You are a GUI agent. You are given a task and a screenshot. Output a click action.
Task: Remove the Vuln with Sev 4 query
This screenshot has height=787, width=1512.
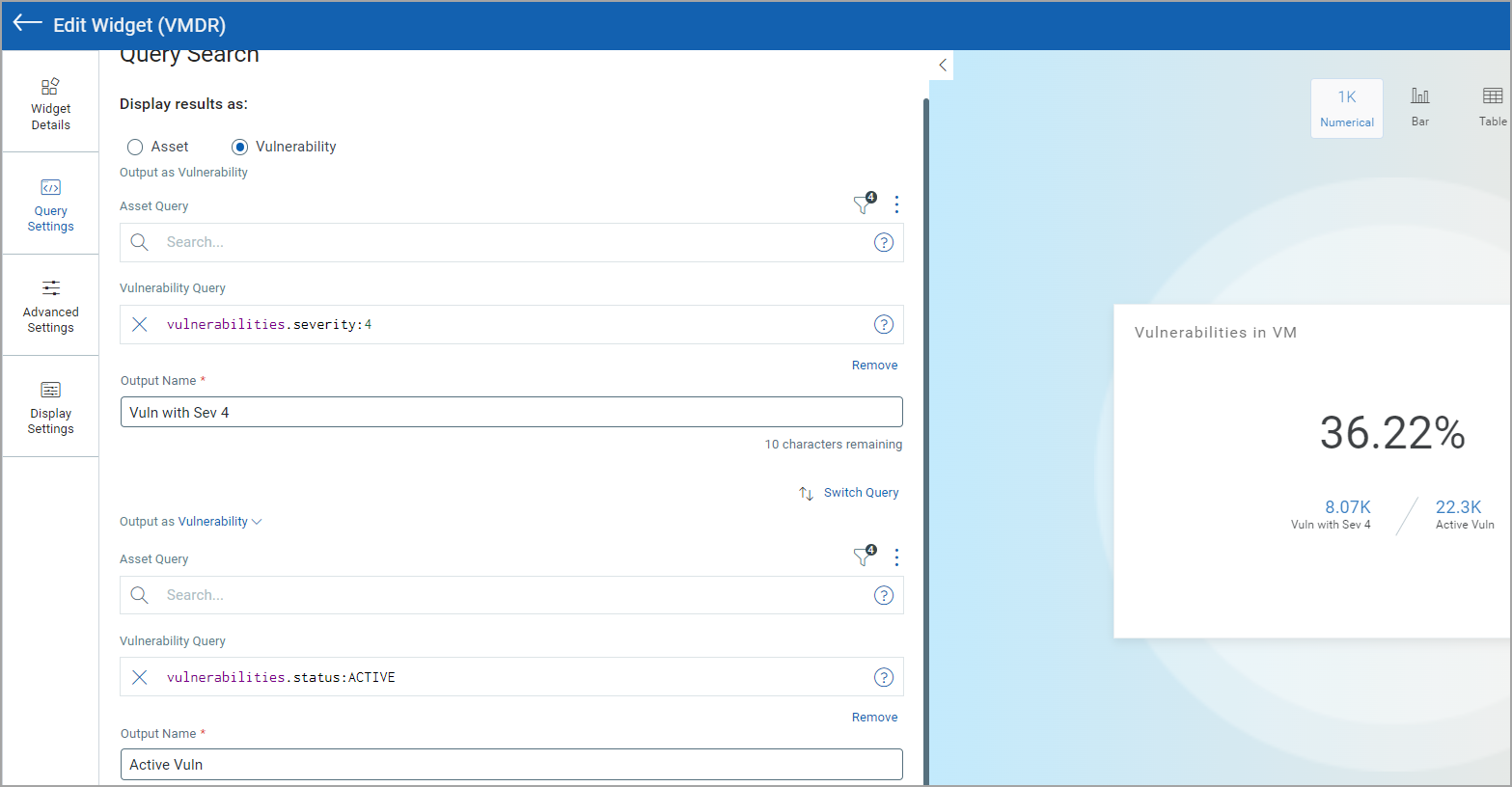(874, 366)
